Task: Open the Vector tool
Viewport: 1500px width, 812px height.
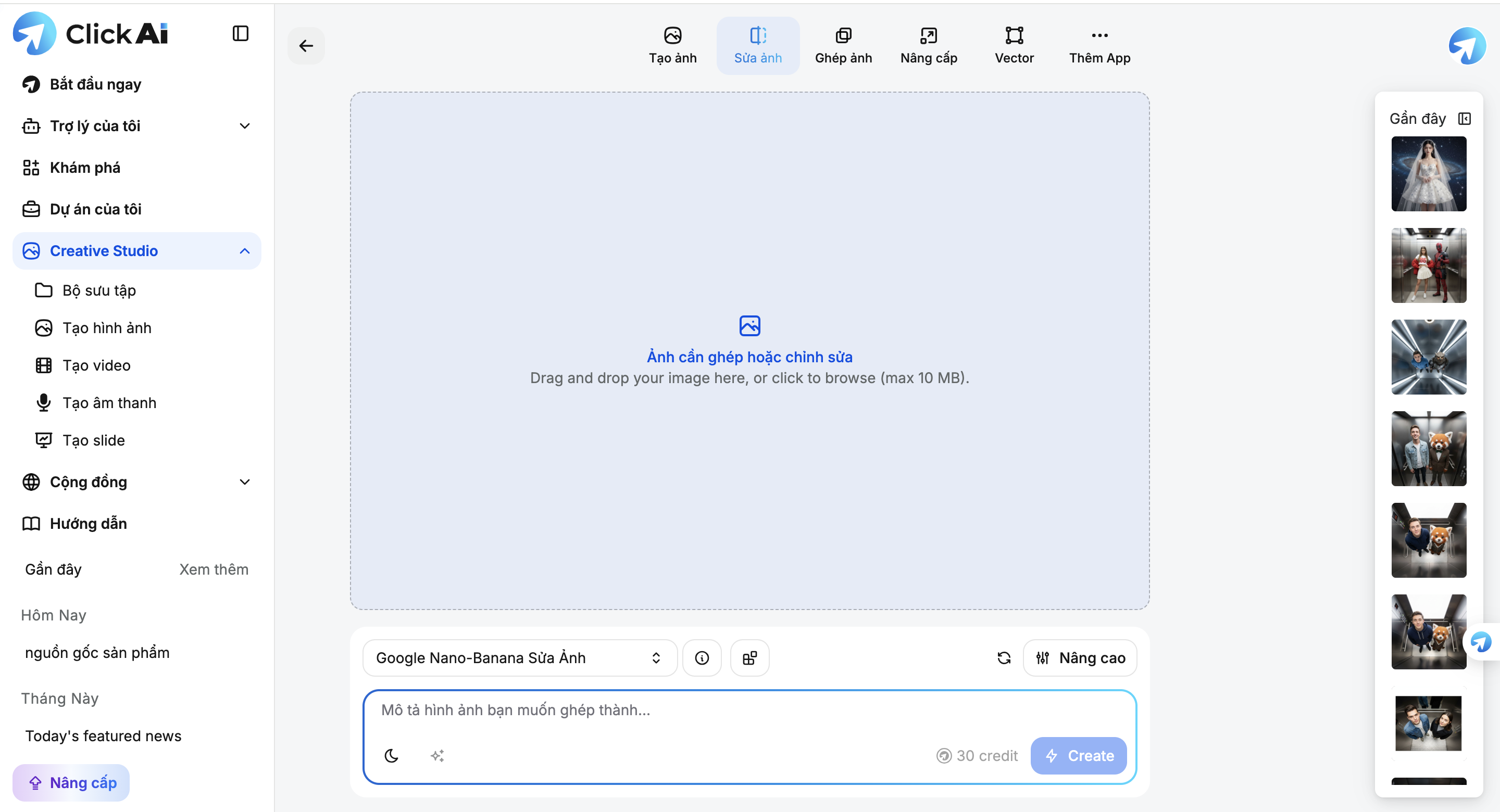Action: [x=1014, y=45]
